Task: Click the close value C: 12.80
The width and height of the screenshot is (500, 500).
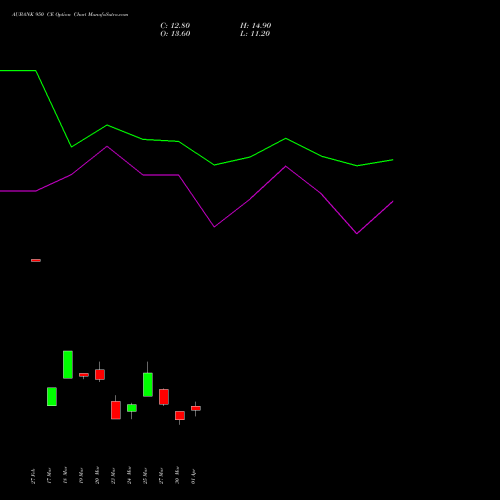Action: [175, 26]
